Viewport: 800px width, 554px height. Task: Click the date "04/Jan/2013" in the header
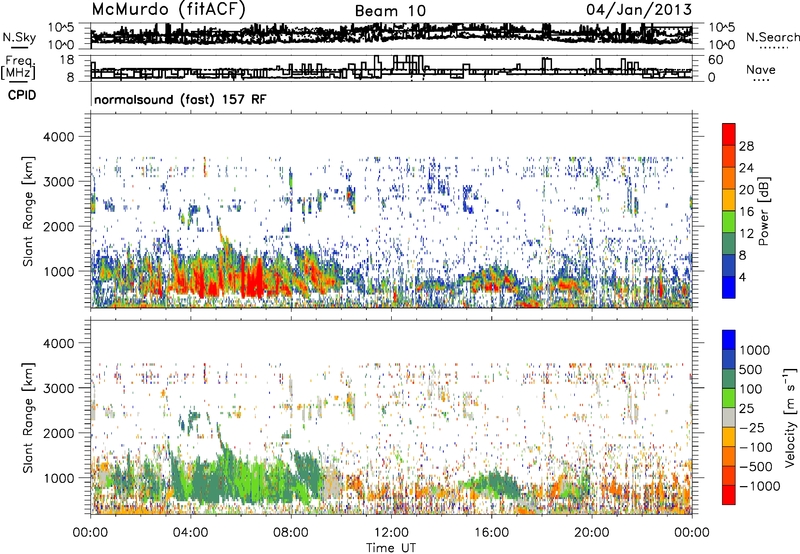point(639,9)
